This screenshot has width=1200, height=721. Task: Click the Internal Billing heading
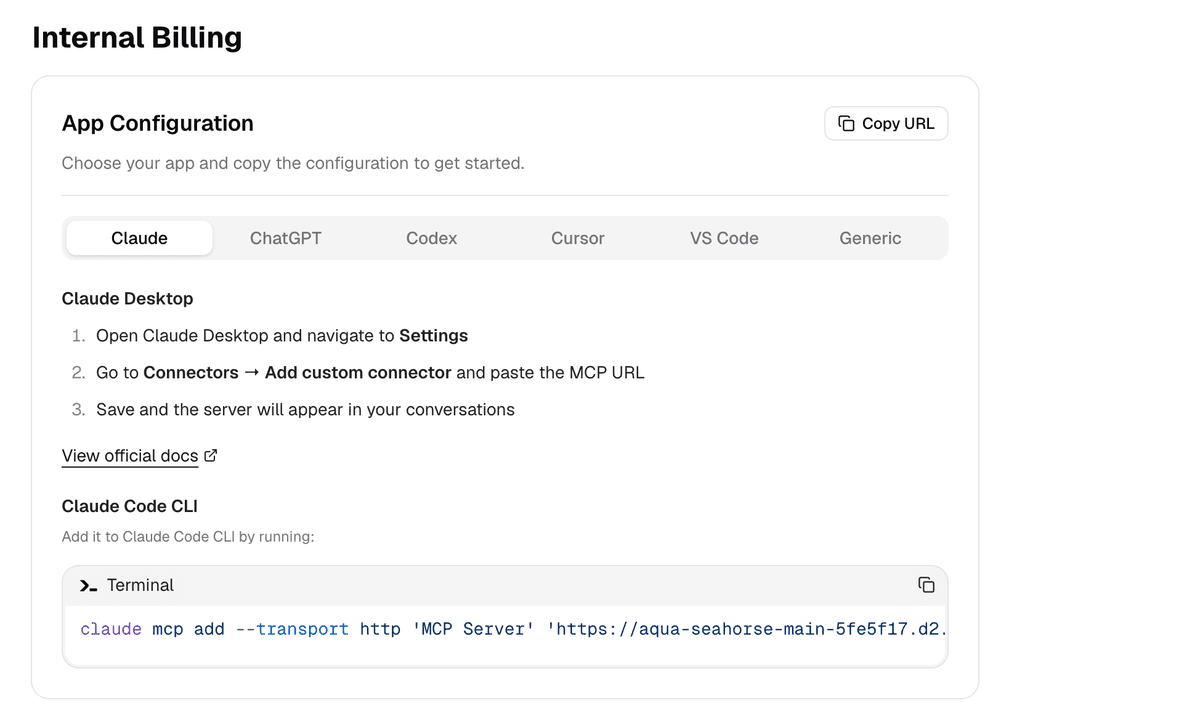137,37
